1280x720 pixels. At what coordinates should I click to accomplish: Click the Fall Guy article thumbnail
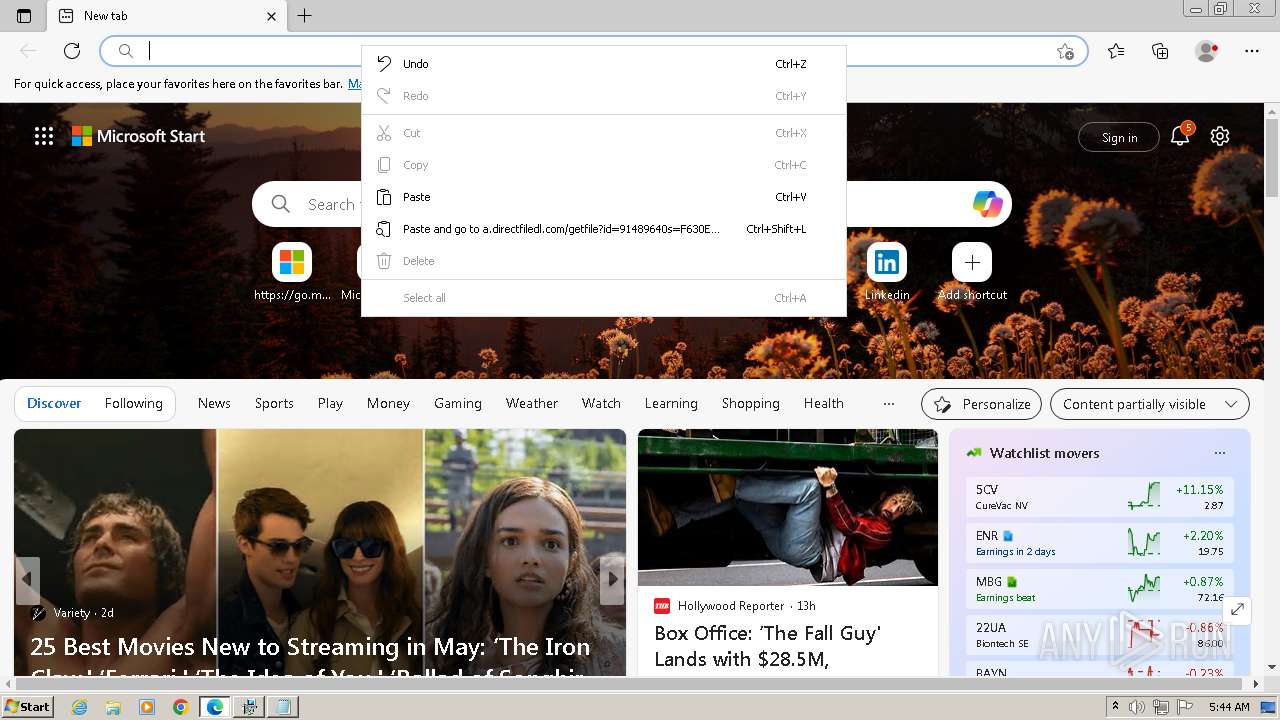[x=788, y=508]
